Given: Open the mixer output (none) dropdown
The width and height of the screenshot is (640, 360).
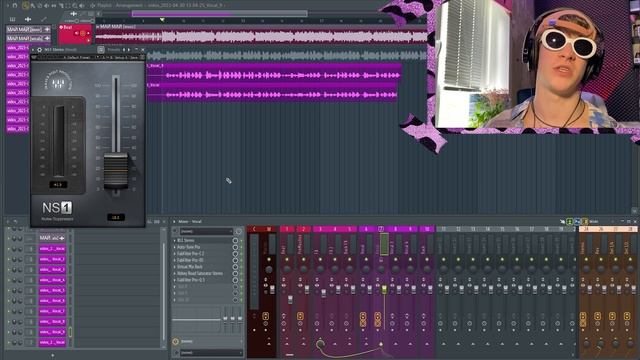Looking at the screenshot, I should coord(210,352).
